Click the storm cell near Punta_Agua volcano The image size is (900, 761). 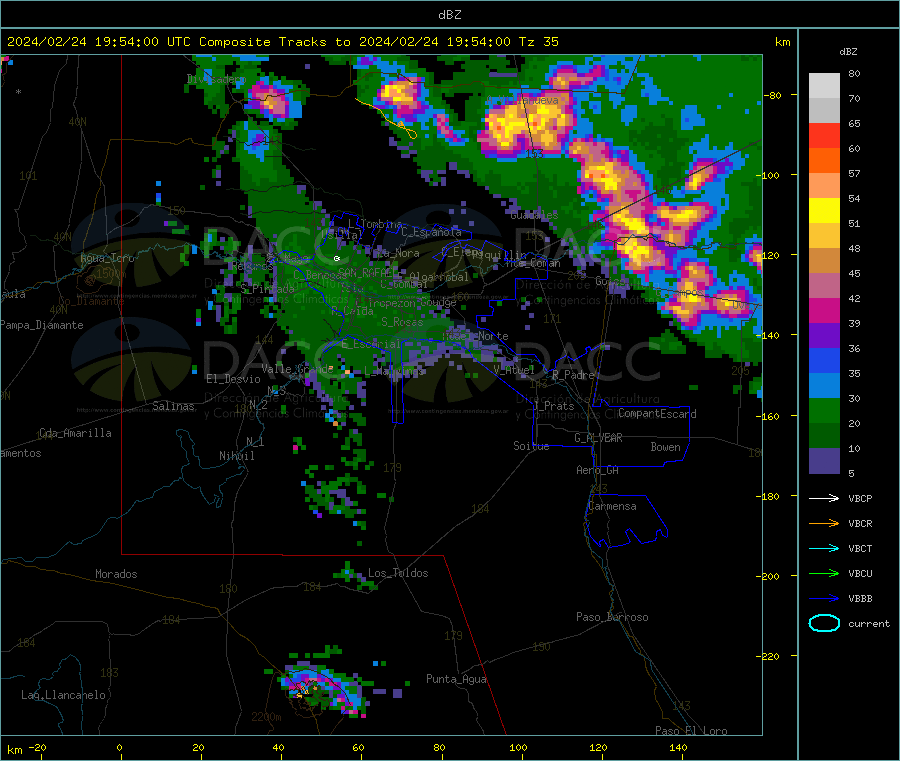click(321, 688)
